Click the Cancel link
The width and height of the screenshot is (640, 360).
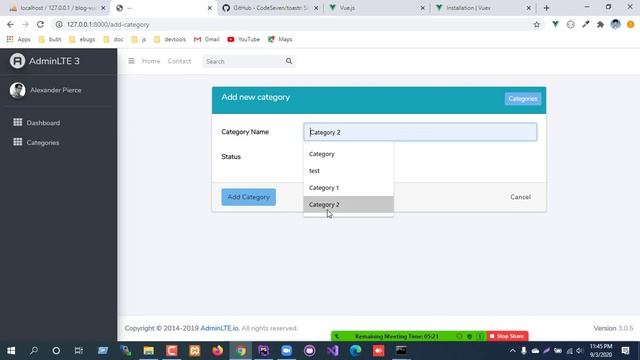(x=520, y=197)
